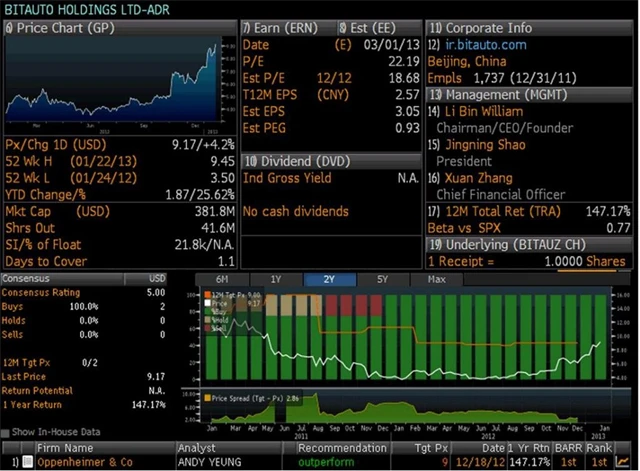Click the chart icon in Oppenheimer row
This screenshot has height=471, width=640.
(x=625, y=462)
